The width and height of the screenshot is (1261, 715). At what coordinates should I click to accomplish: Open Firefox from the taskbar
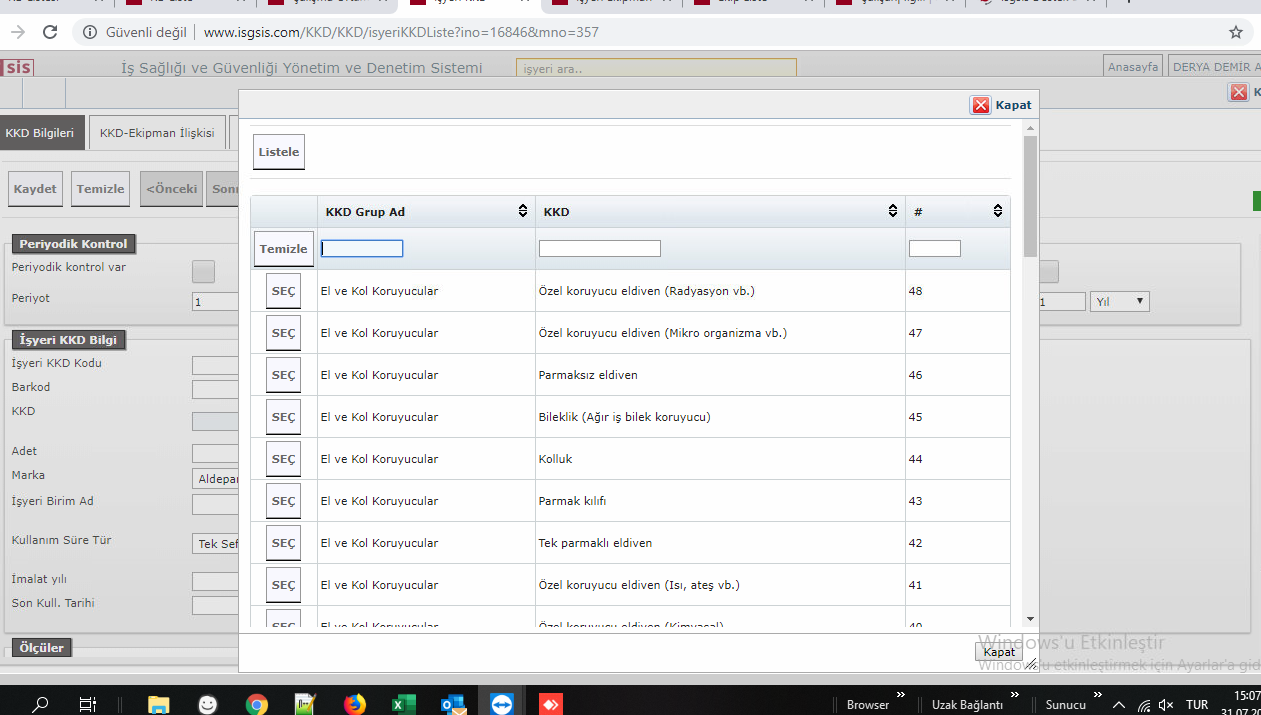coord(354,704)
